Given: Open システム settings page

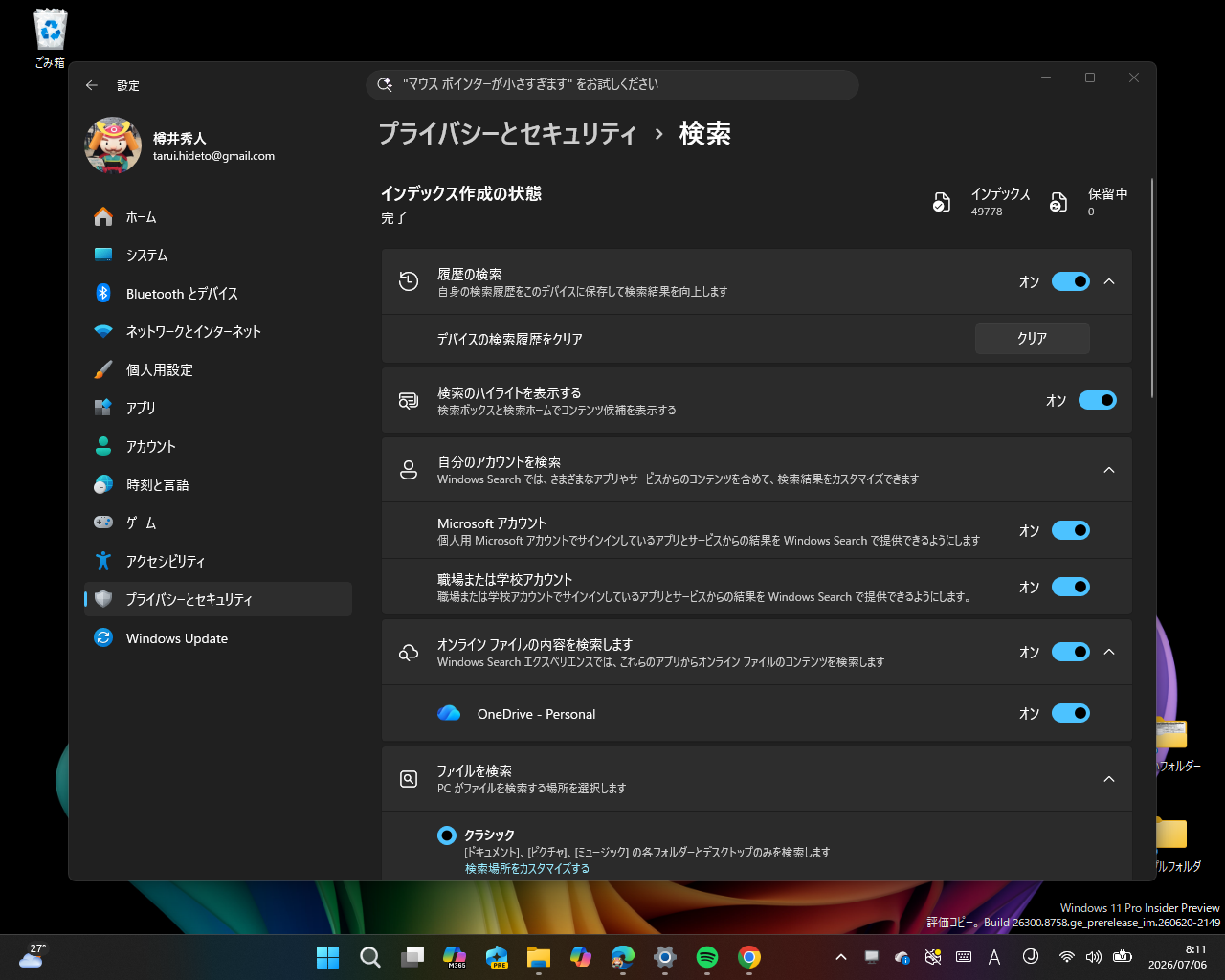Looking at the screenshot, I should [x=218, y=256].
